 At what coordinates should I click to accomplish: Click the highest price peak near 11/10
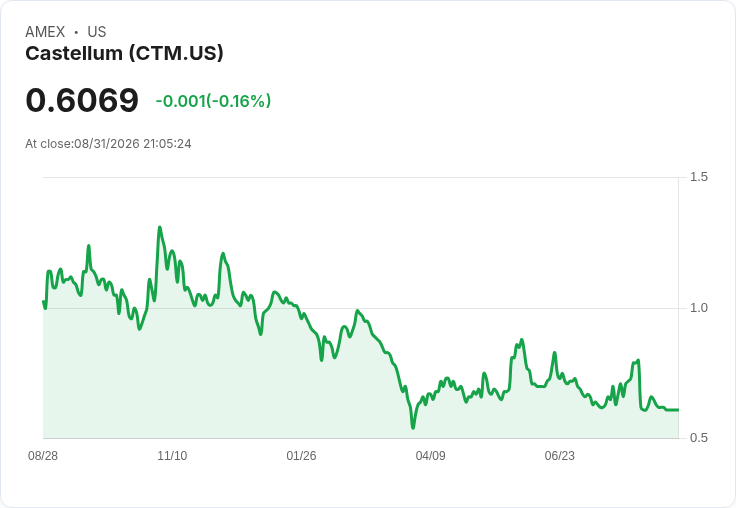[160, 228]
